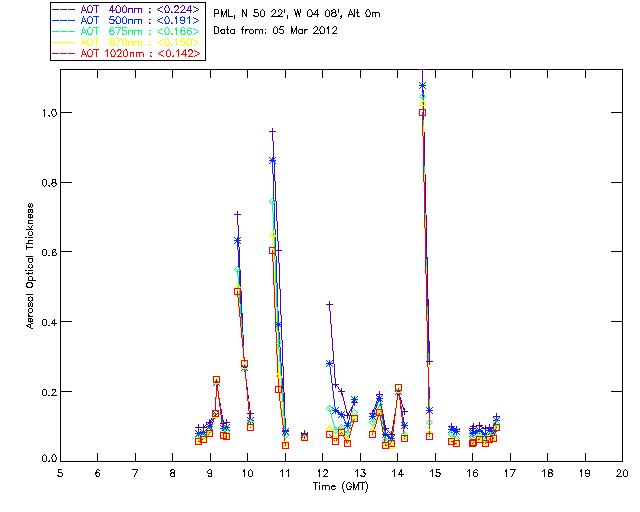Click the AOT 675nm legend entry
Screen dimensions: 640x512
tap(126, 31)
